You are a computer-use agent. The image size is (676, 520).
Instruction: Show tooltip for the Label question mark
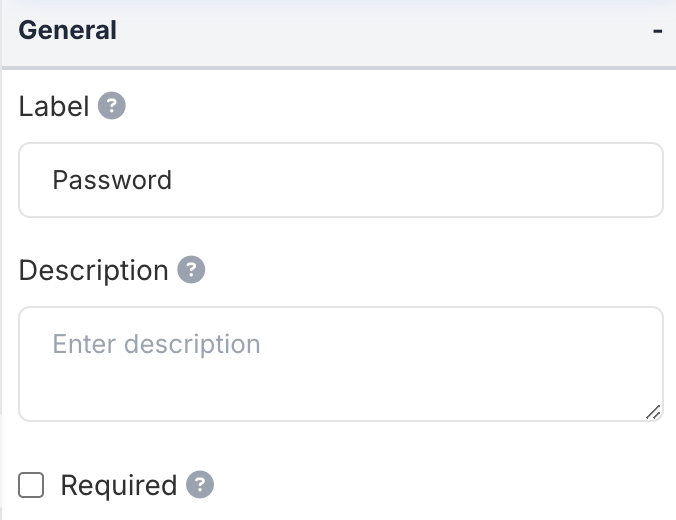coord(112,106)
